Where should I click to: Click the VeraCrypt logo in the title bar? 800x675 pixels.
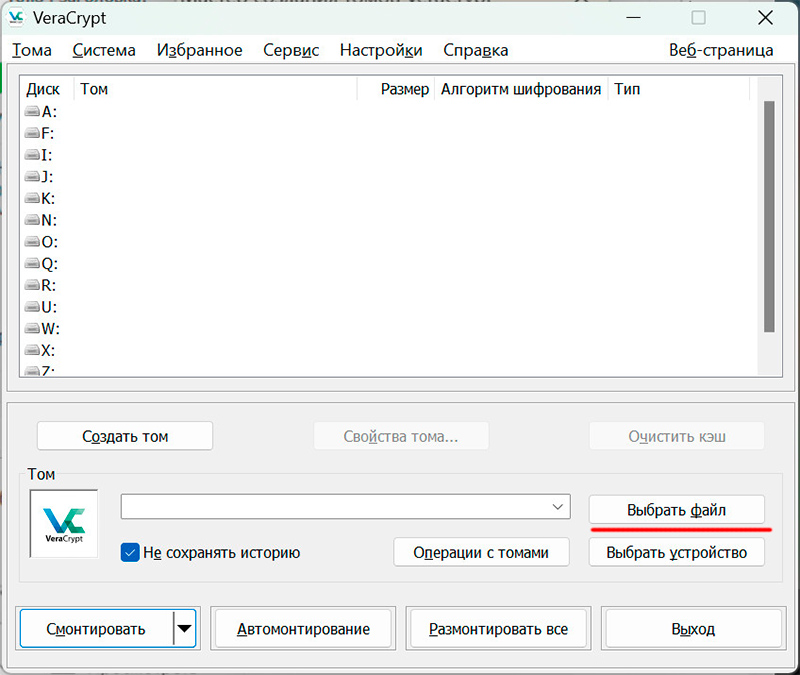tap(17, 17)
